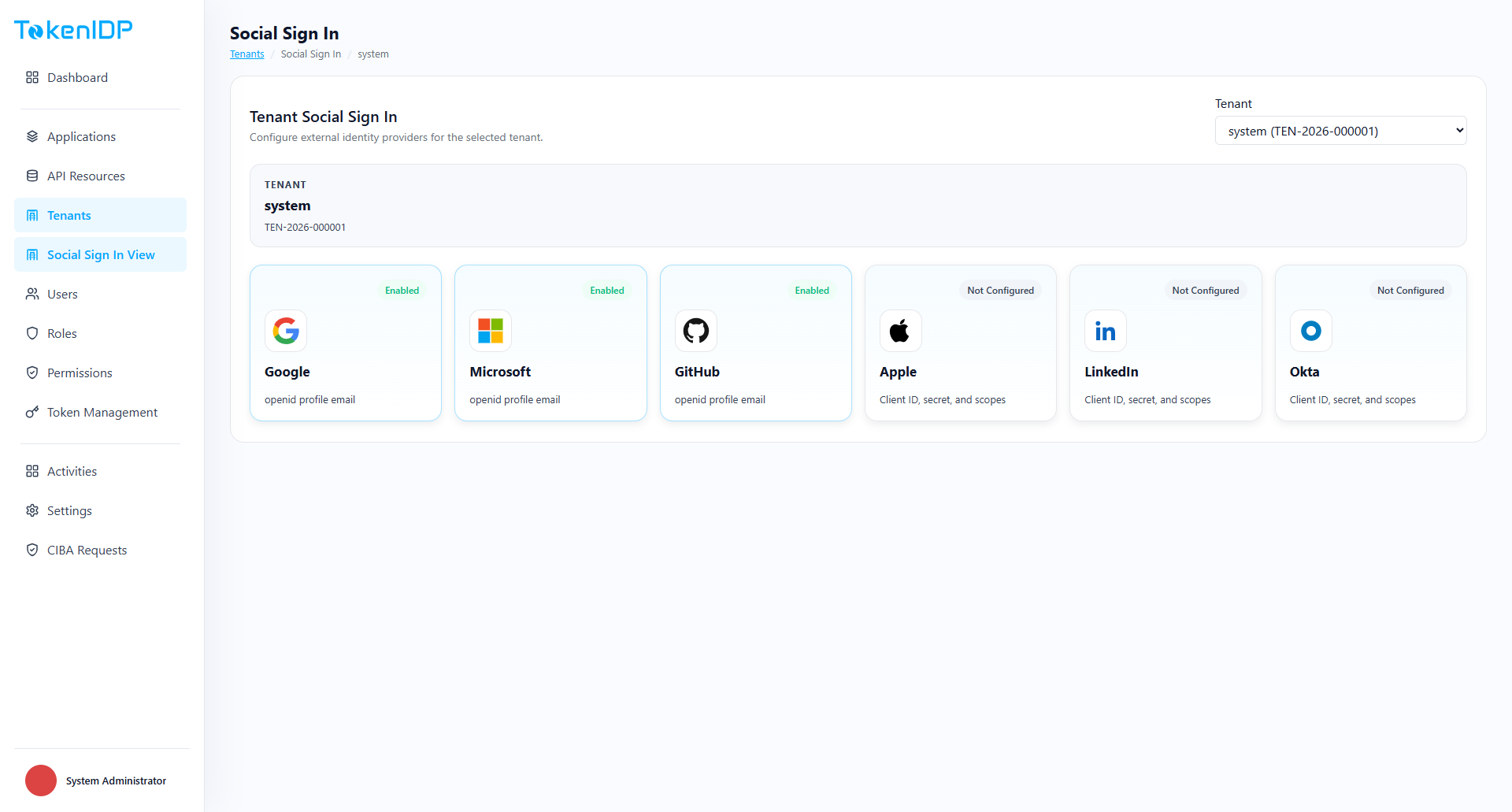This screenshot has width=1512, height=812.
Task: Click Apple's Client ID, secret, and scopes
Action: 943,400
